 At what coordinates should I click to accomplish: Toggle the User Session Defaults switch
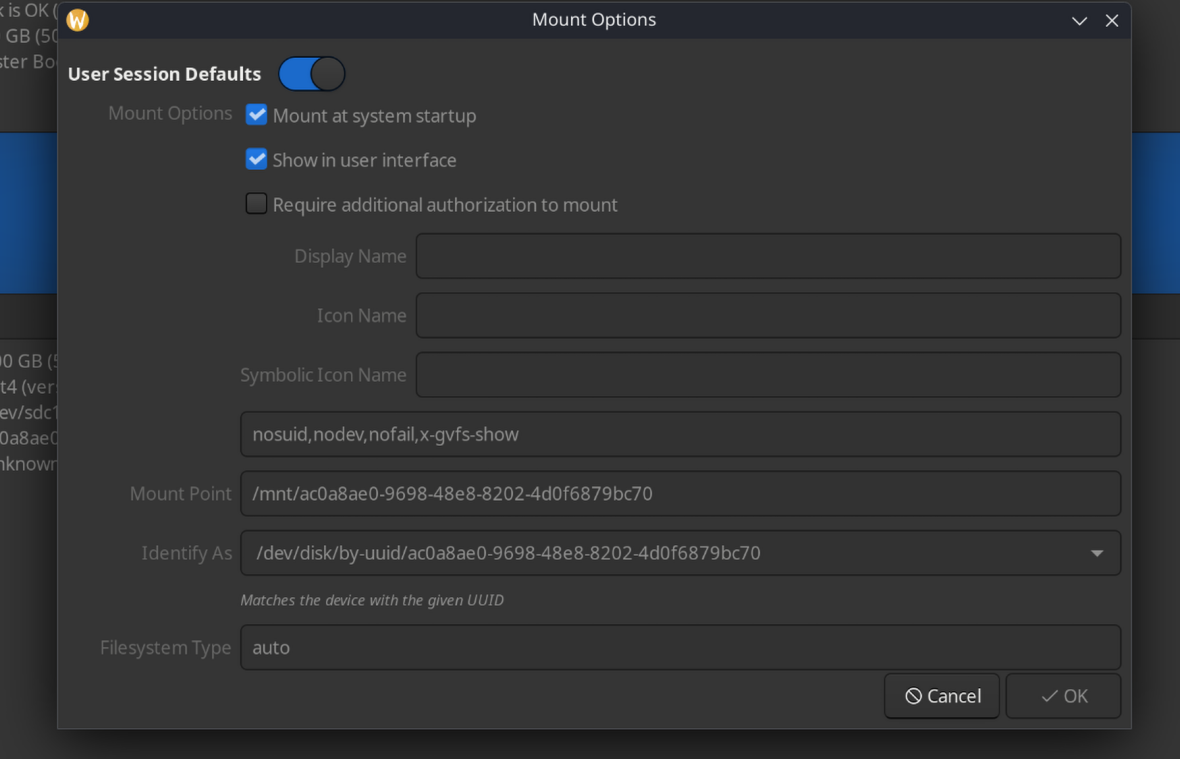[x=312, y=74]
